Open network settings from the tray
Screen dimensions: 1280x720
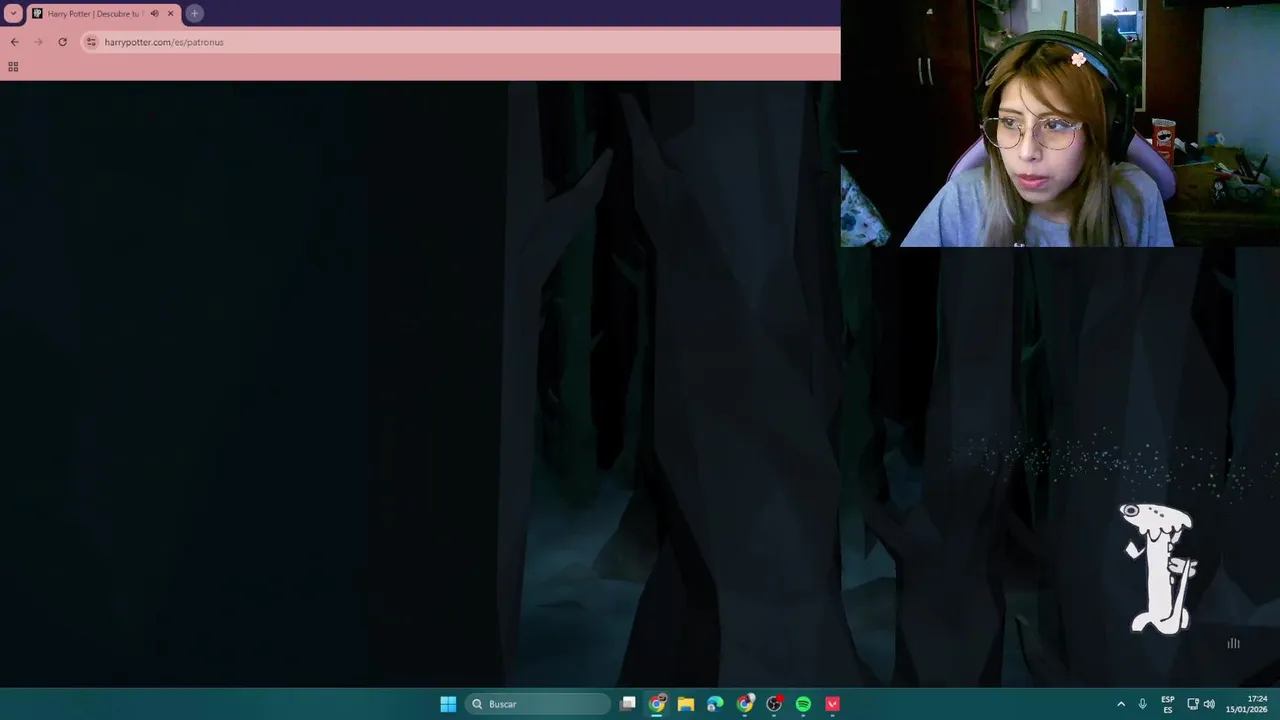pyautogui.click(x=1194, y=704)
